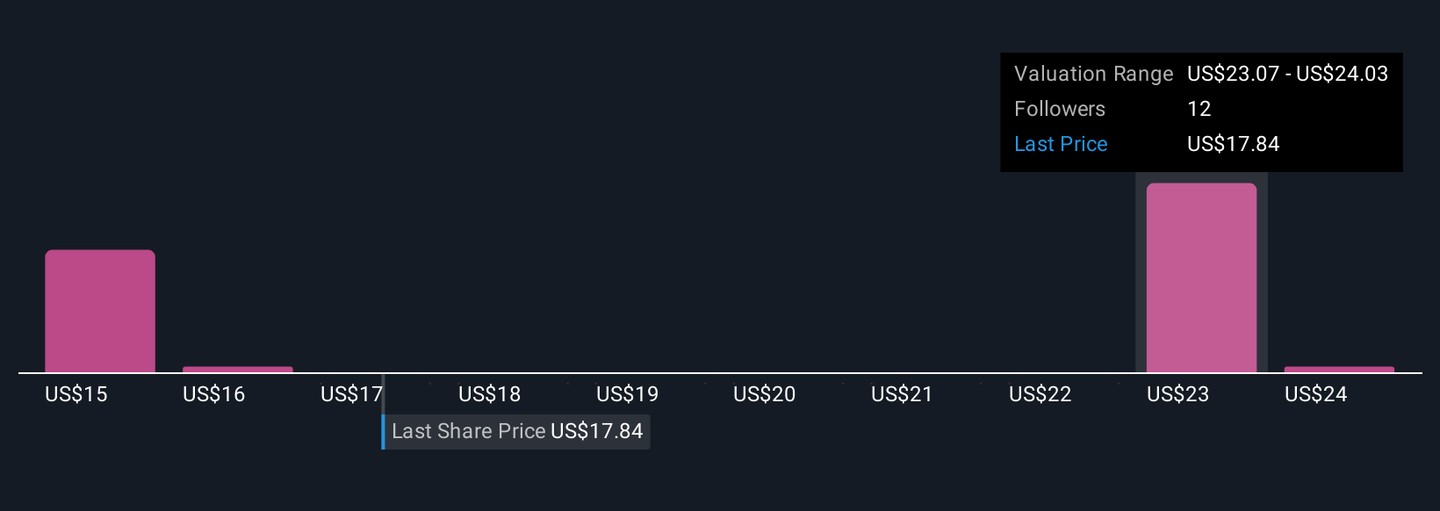Select the US$20 axis label
The image size is (1440, 511).
click(x=764, y=395)
